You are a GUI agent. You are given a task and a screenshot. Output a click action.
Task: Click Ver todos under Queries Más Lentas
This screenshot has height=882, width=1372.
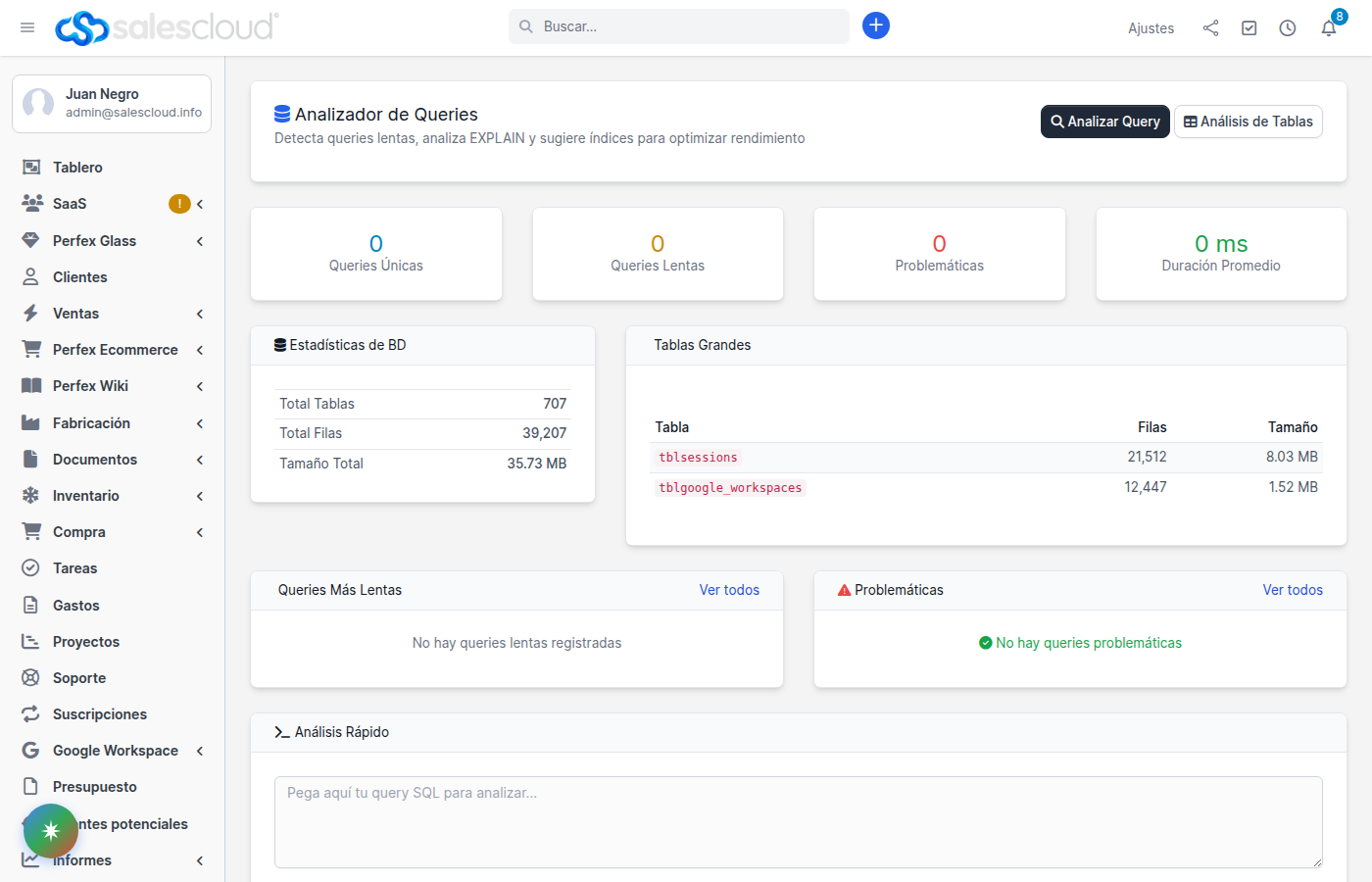(729, 590)
